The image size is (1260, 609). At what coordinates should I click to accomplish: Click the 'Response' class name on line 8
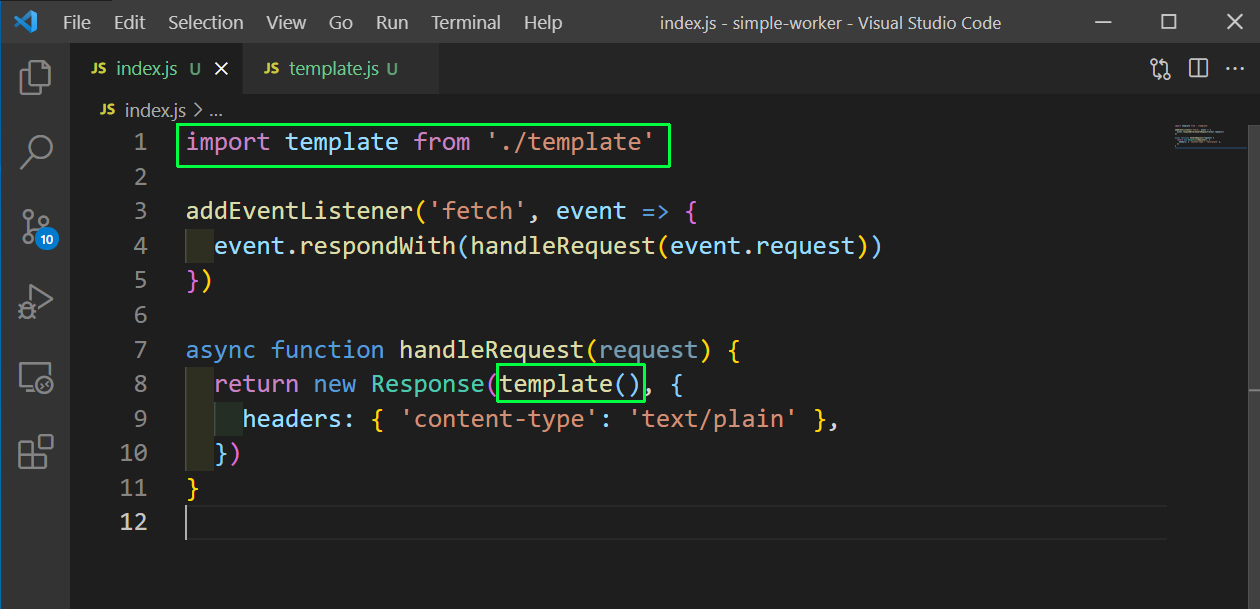click(428, 384)
